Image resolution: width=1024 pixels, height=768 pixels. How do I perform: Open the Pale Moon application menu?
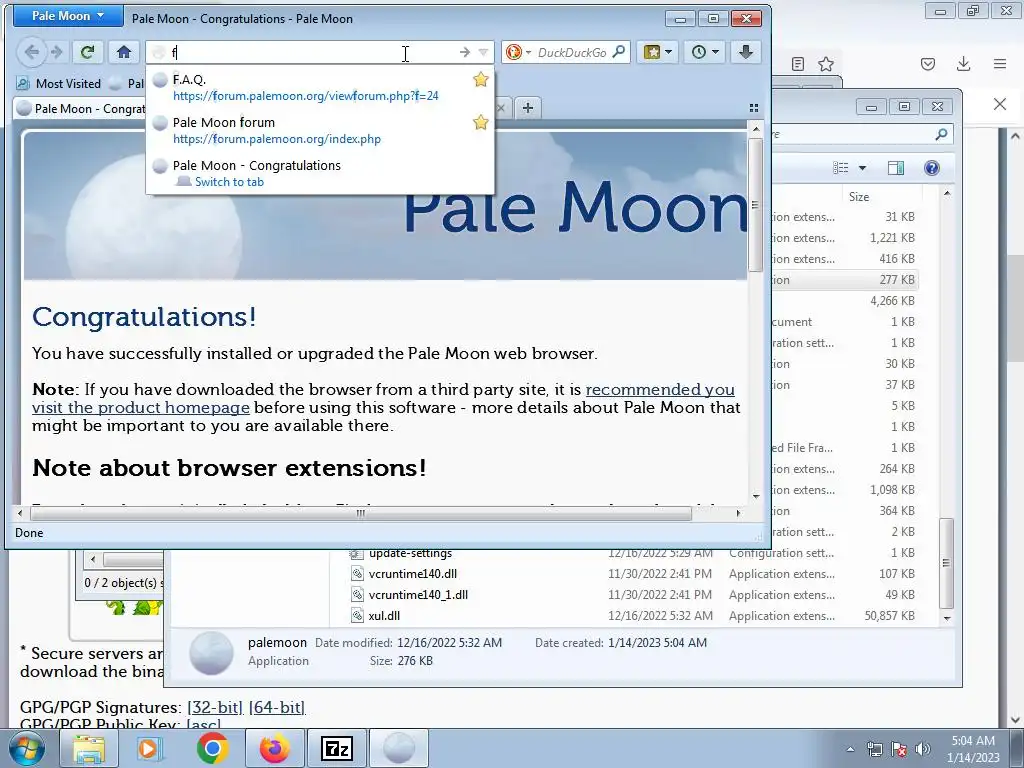tap(68, 16)
